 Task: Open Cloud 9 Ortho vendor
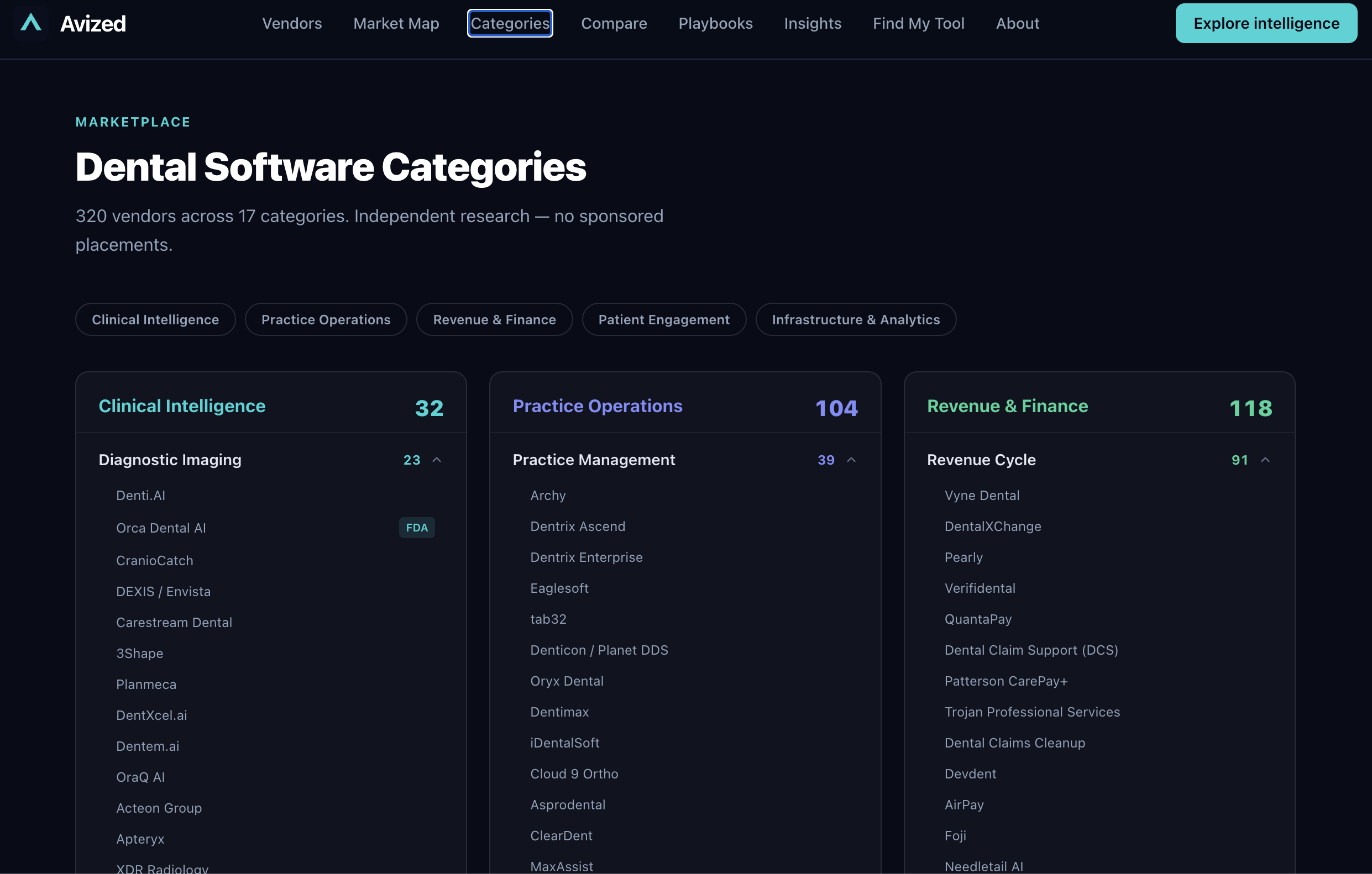tap(574, 774)
